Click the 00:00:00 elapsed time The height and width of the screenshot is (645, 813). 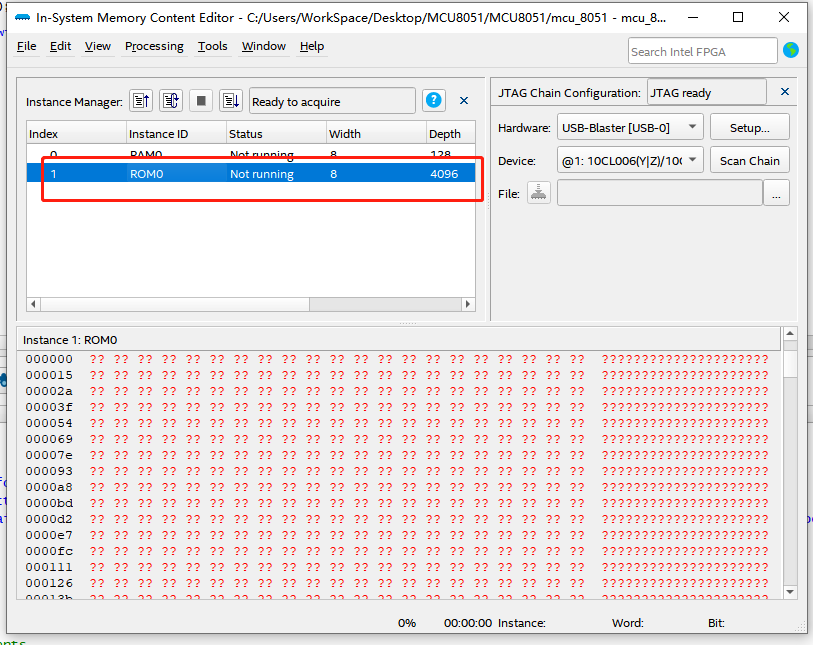(468, 623)
